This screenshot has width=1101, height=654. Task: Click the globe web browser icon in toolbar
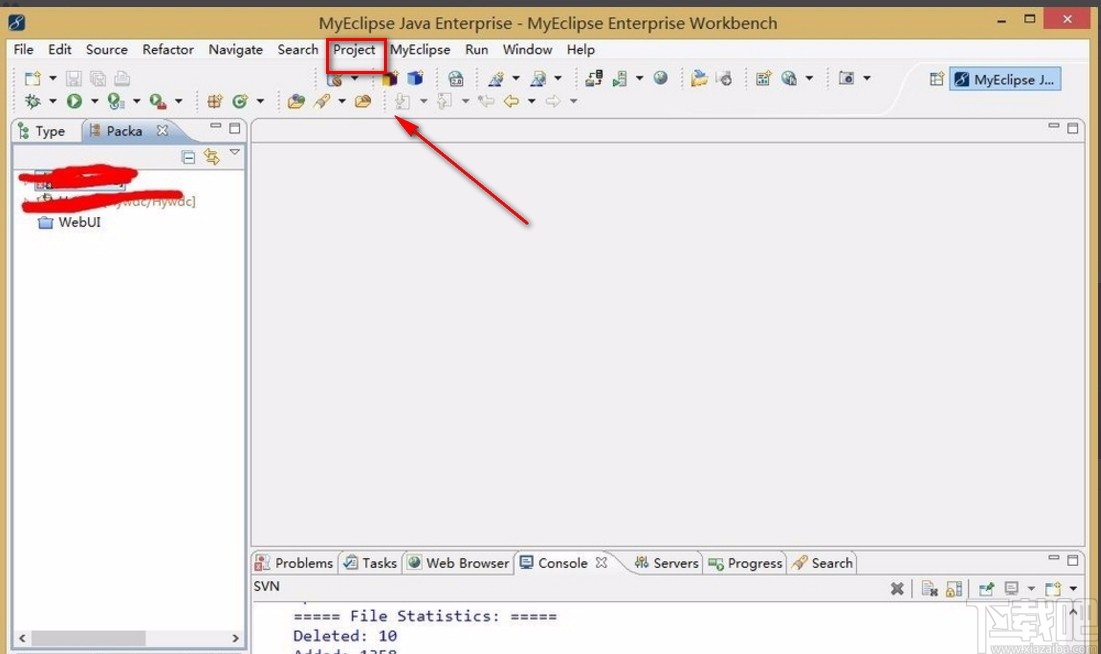pyautogui.click(x=660, y=77)
